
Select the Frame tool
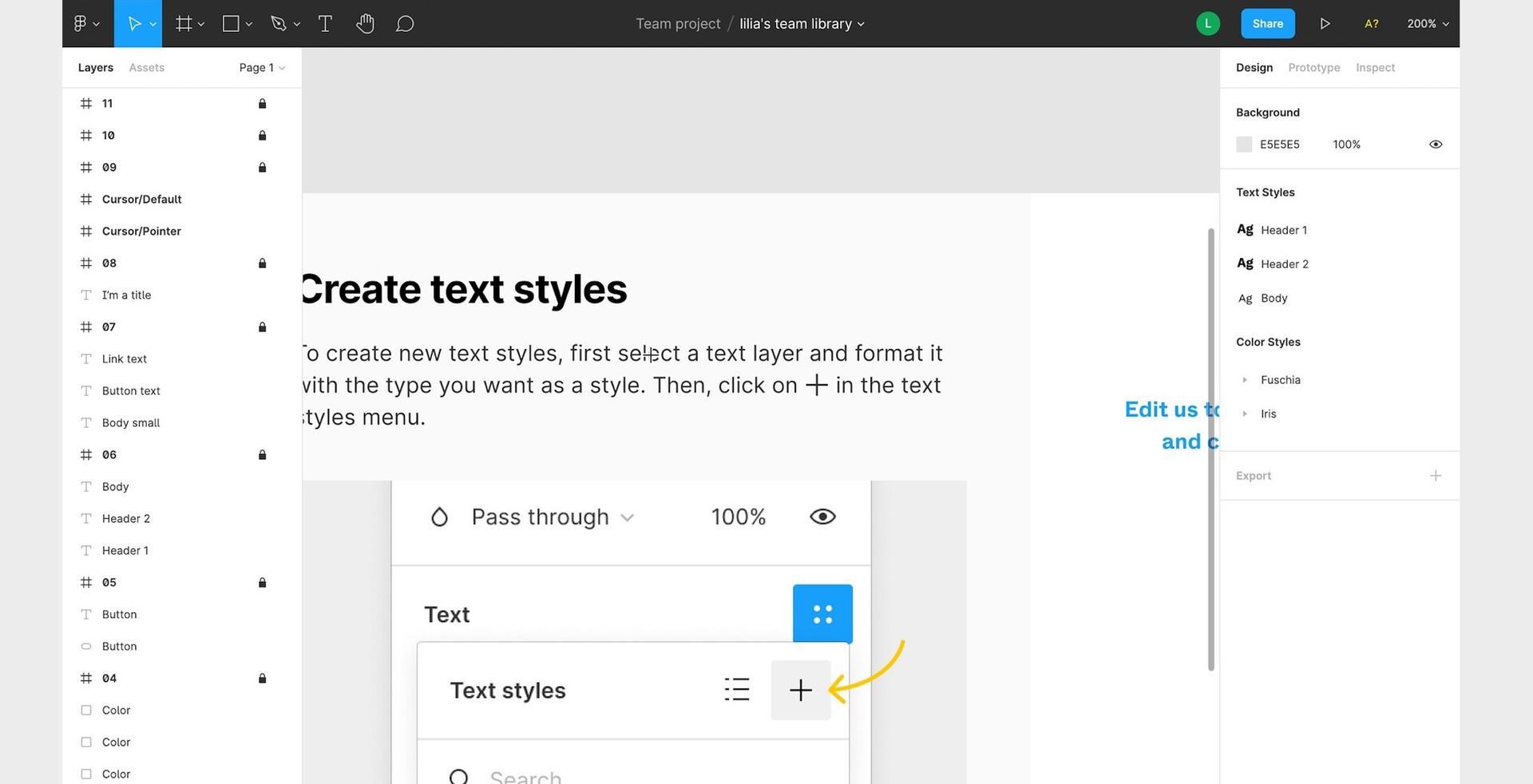[x=184, y=24]
